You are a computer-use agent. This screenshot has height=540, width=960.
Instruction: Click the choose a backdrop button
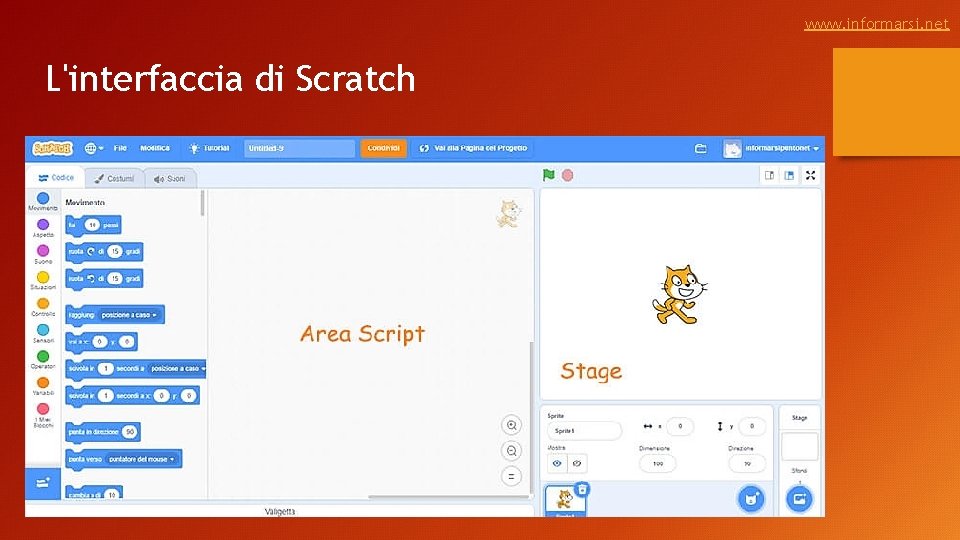point(799,499)
